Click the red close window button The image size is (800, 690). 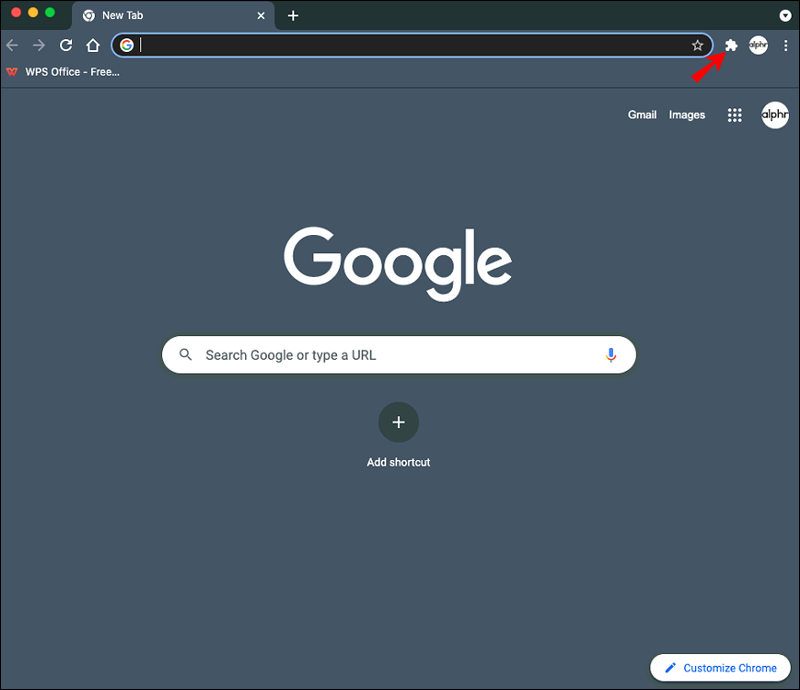coord(16,13)
